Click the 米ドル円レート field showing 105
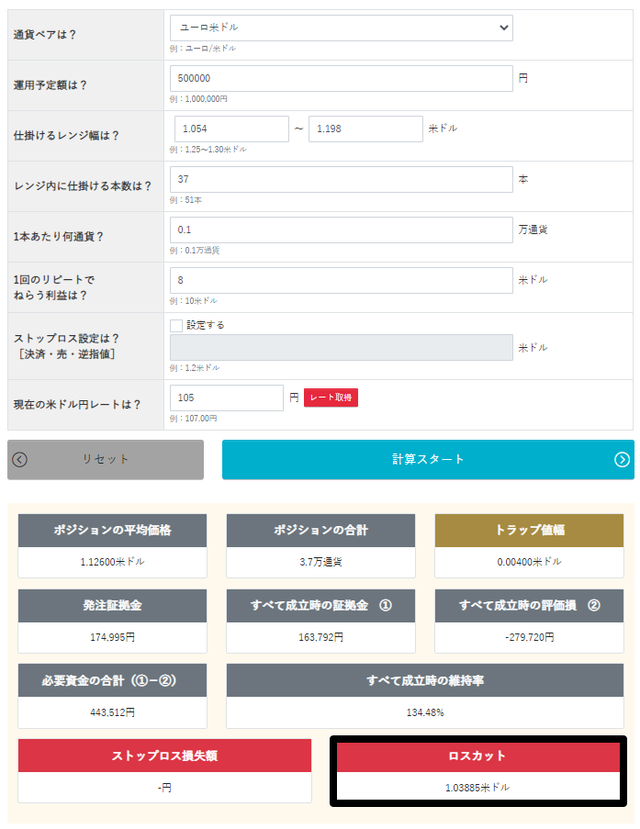This screenshot has width=640, height=829. coord(227,398)
